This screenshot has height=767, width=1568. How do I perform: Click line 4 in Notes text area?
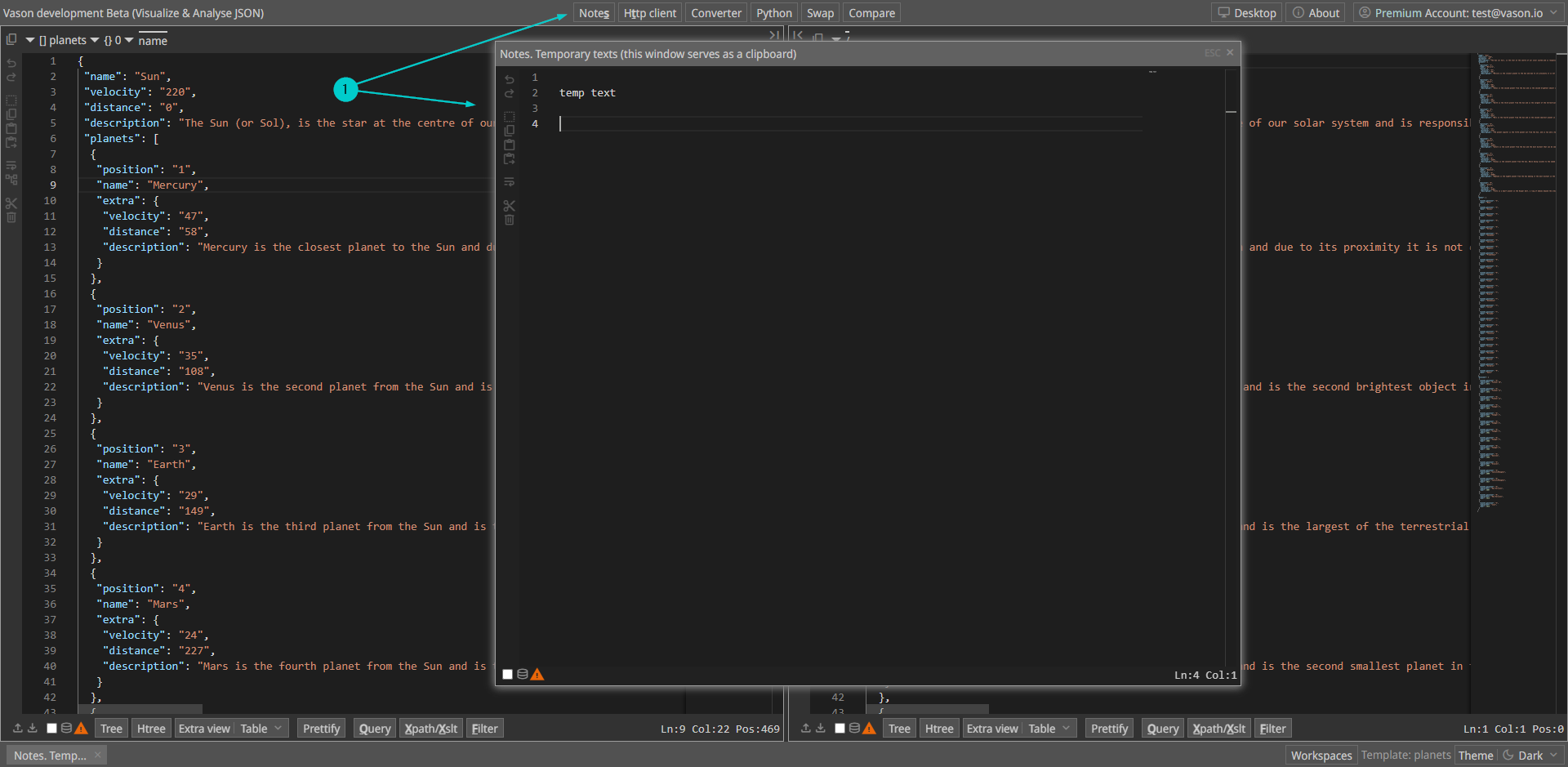[x=849, y=123]
